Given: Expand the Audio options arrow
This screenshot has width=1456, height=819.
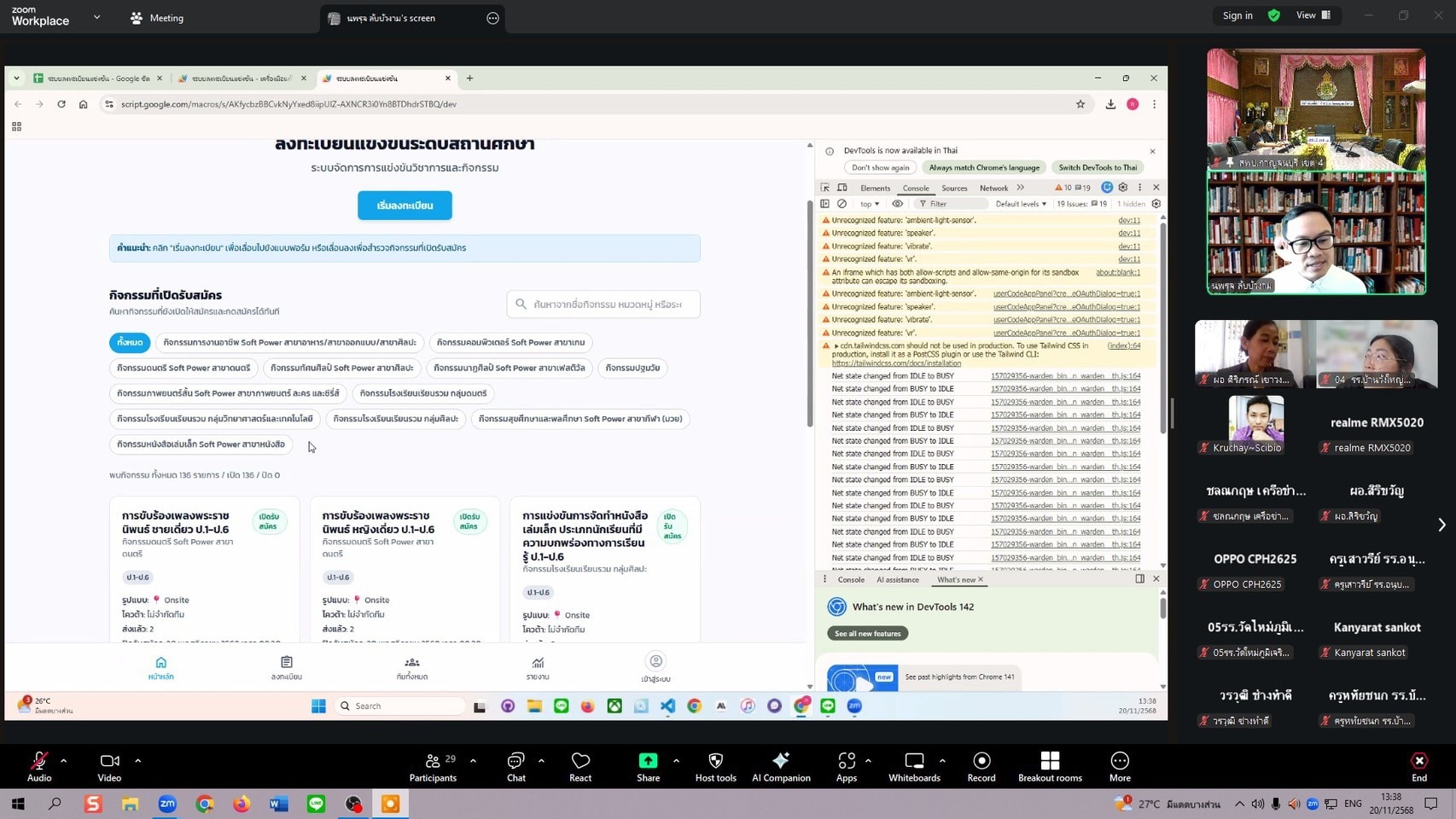Looking at the screenshot, I should click(63, 760).
